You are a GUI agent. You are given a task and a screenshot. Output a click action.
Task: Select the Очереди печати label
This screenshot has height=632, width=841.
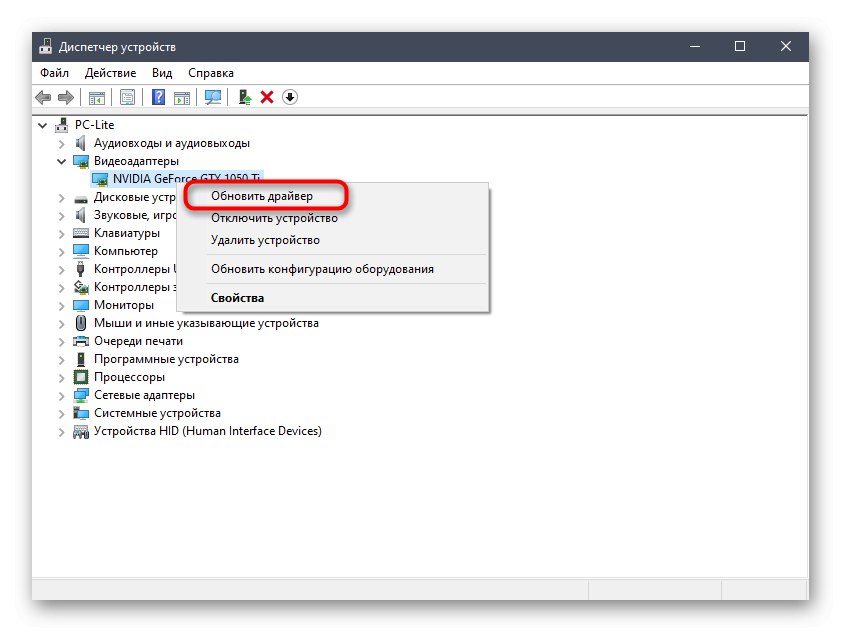[138, 341]
